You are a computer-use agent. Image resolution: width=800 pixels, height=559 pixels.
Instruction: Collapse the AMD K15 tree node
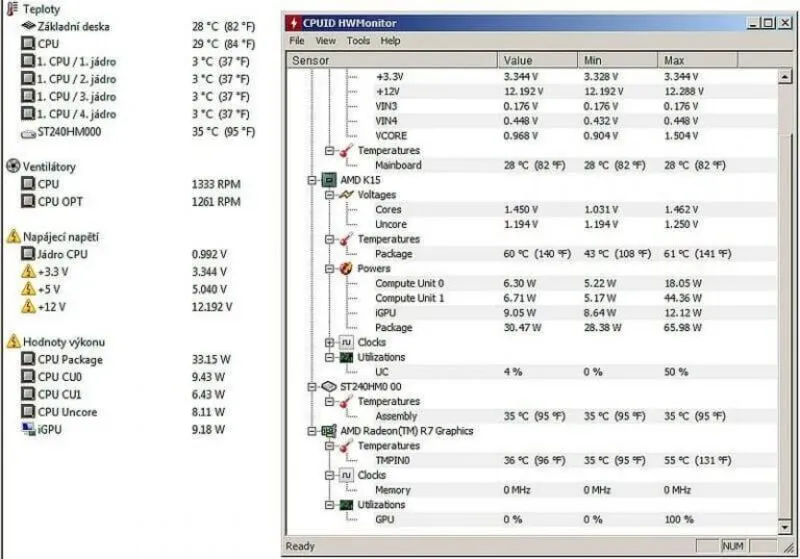(312, 180)
